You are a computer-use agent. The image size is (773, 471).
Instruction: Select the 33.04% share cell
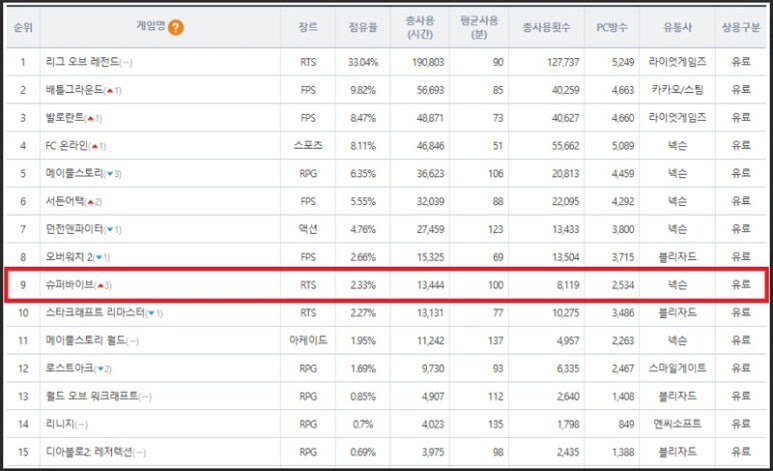363,62
